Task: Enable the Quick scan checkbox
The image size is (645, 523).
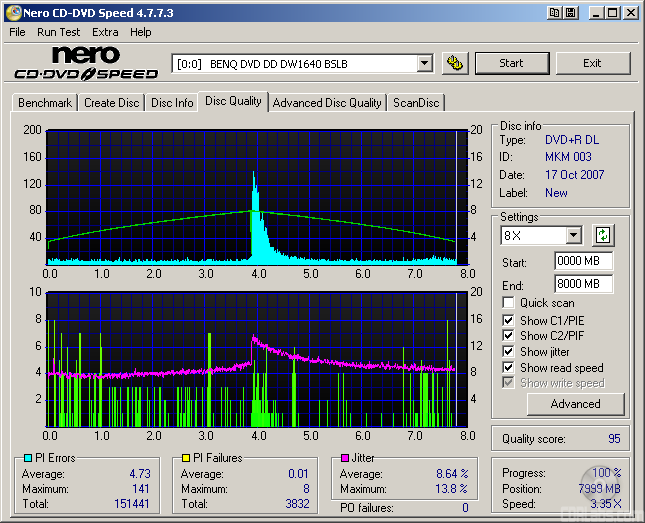Action: pyautogui.click(x=509, y=303)
